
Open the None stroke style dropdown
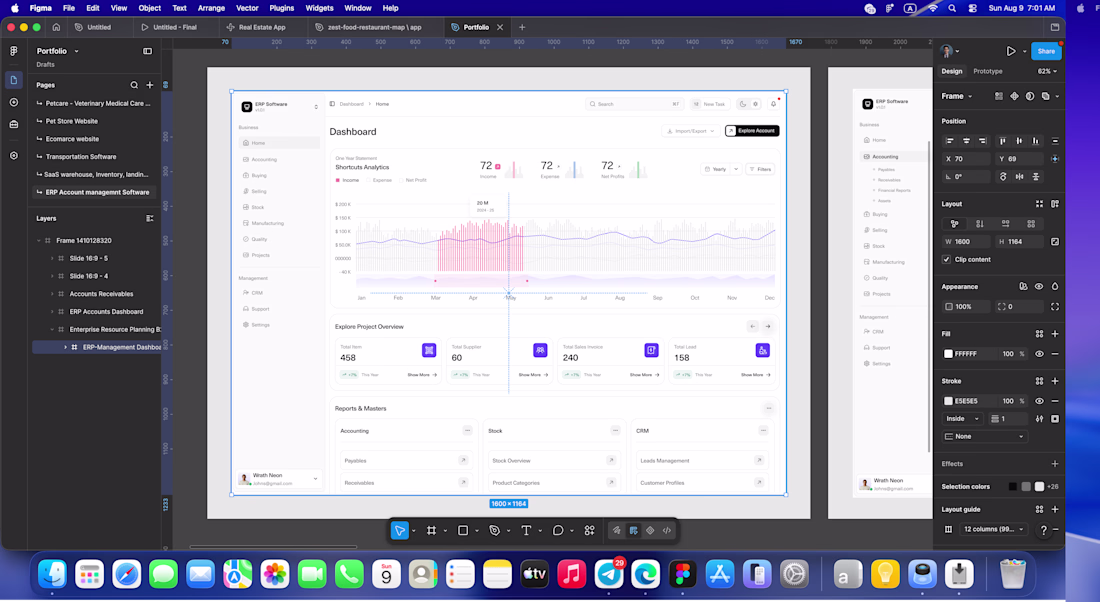coord(984,436)
